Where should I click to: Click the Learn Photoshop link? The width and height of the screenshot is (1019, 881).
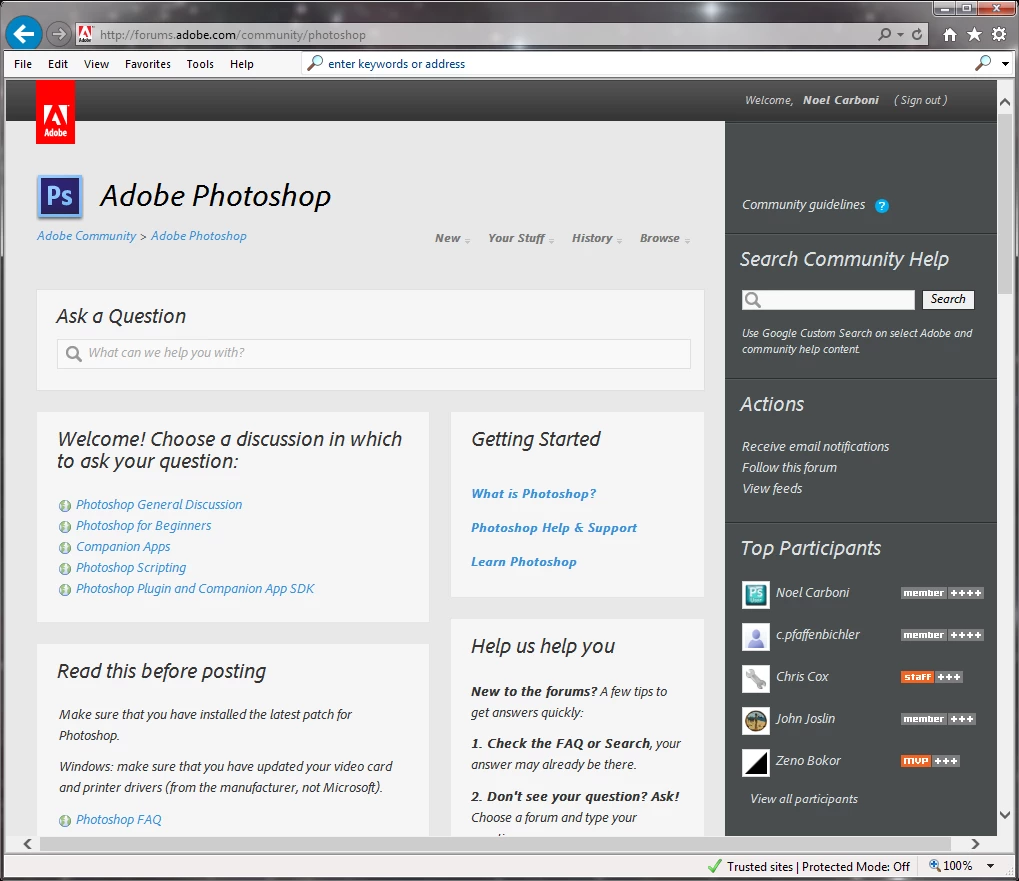click(524, 562)
